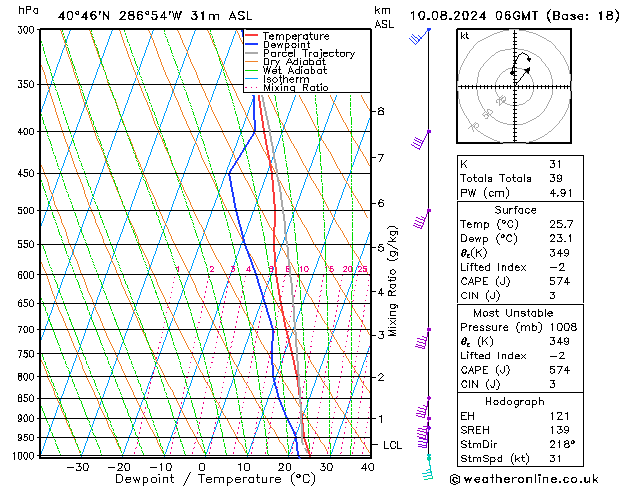Click the blue line swatch beside Dewpoint legend

click(251, 44)
